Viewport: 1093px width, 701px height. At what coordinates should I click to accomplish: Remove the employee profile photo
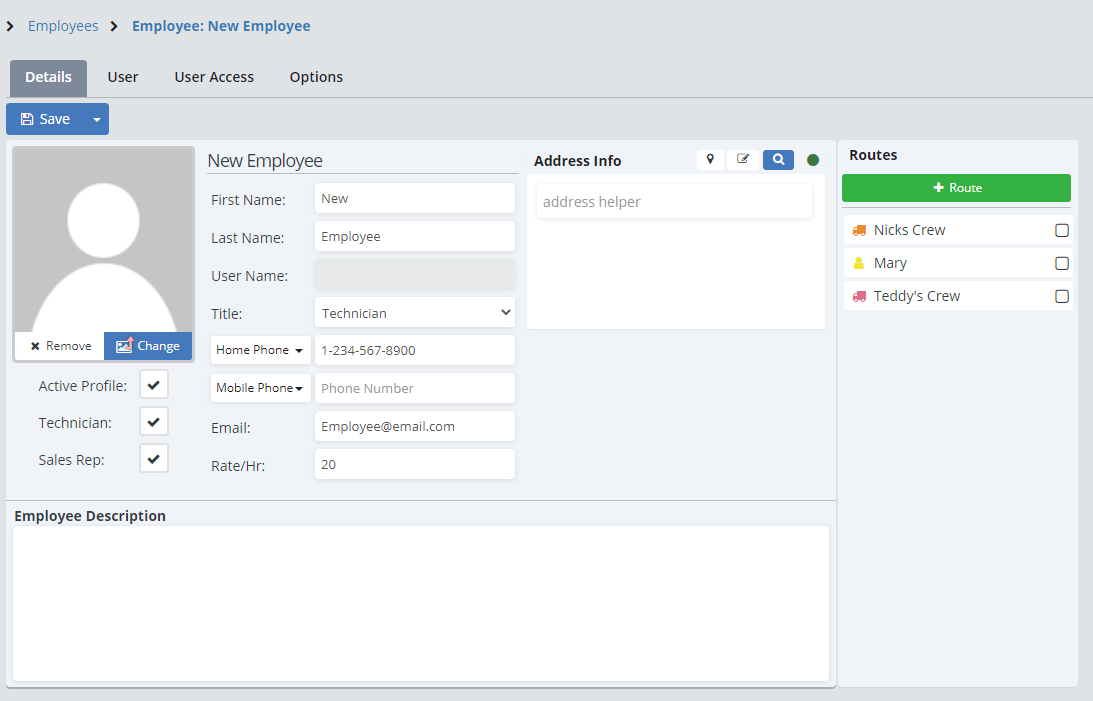60,346
